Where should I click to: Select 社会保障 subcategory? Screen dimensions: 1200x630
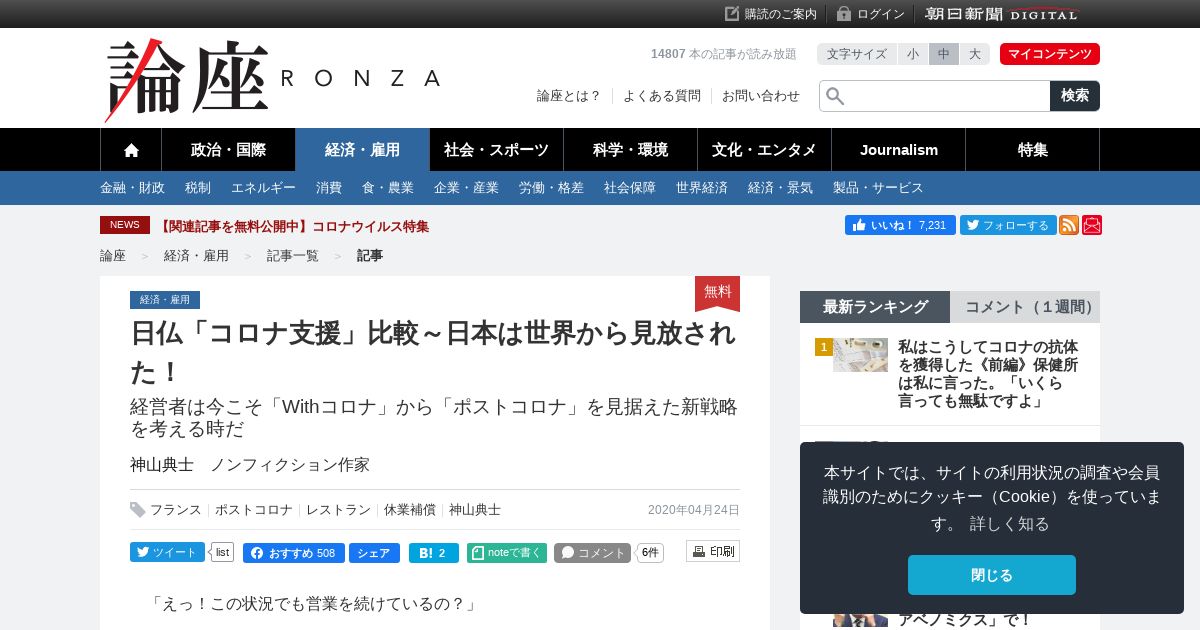click(630, 188)
